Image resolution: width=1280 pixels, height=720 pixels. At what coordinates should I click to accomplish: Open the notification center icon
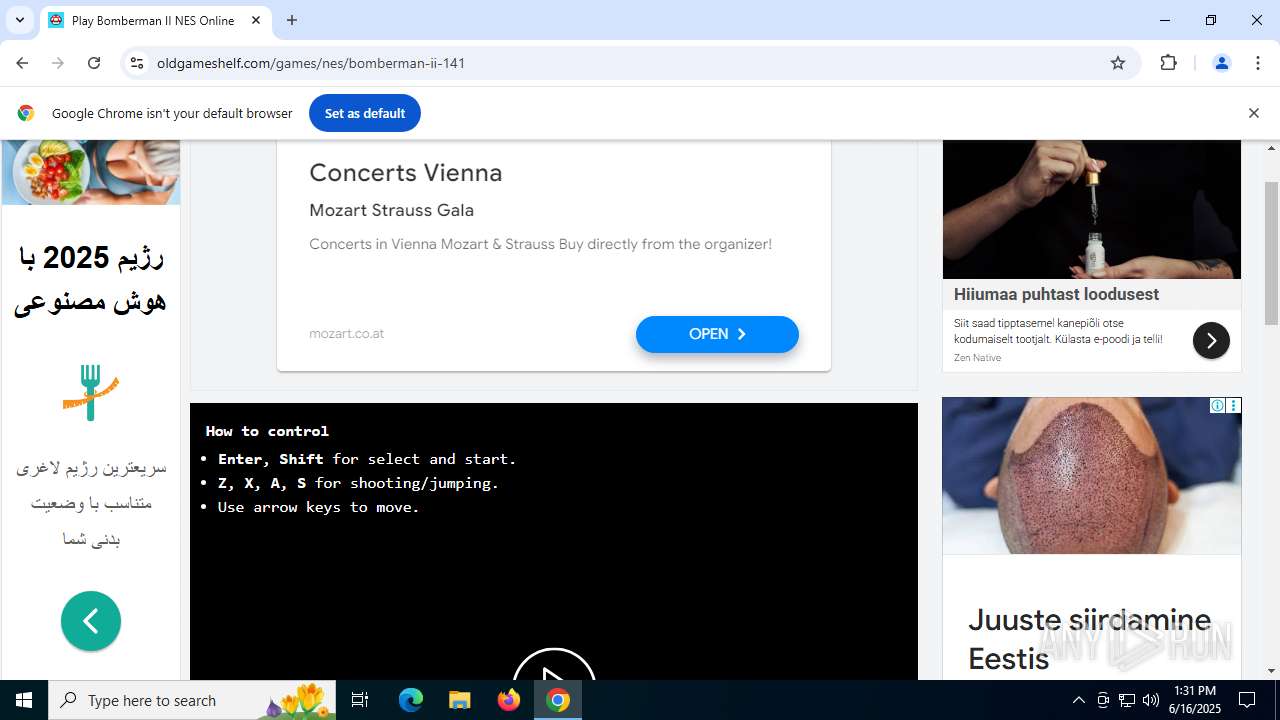[1247, 700]
